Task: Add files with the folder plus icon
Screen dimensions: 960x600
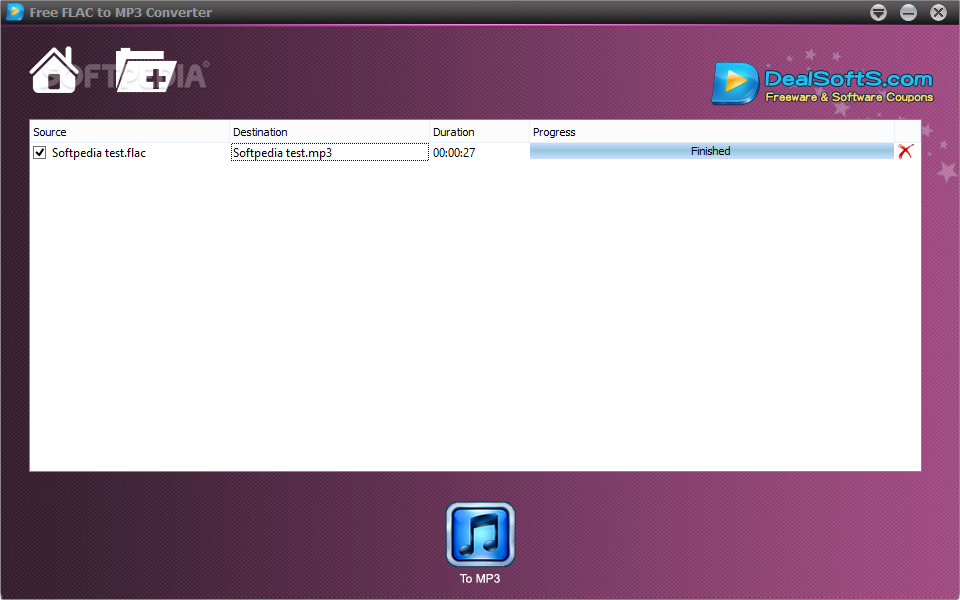Action: [x=146, y=70]
